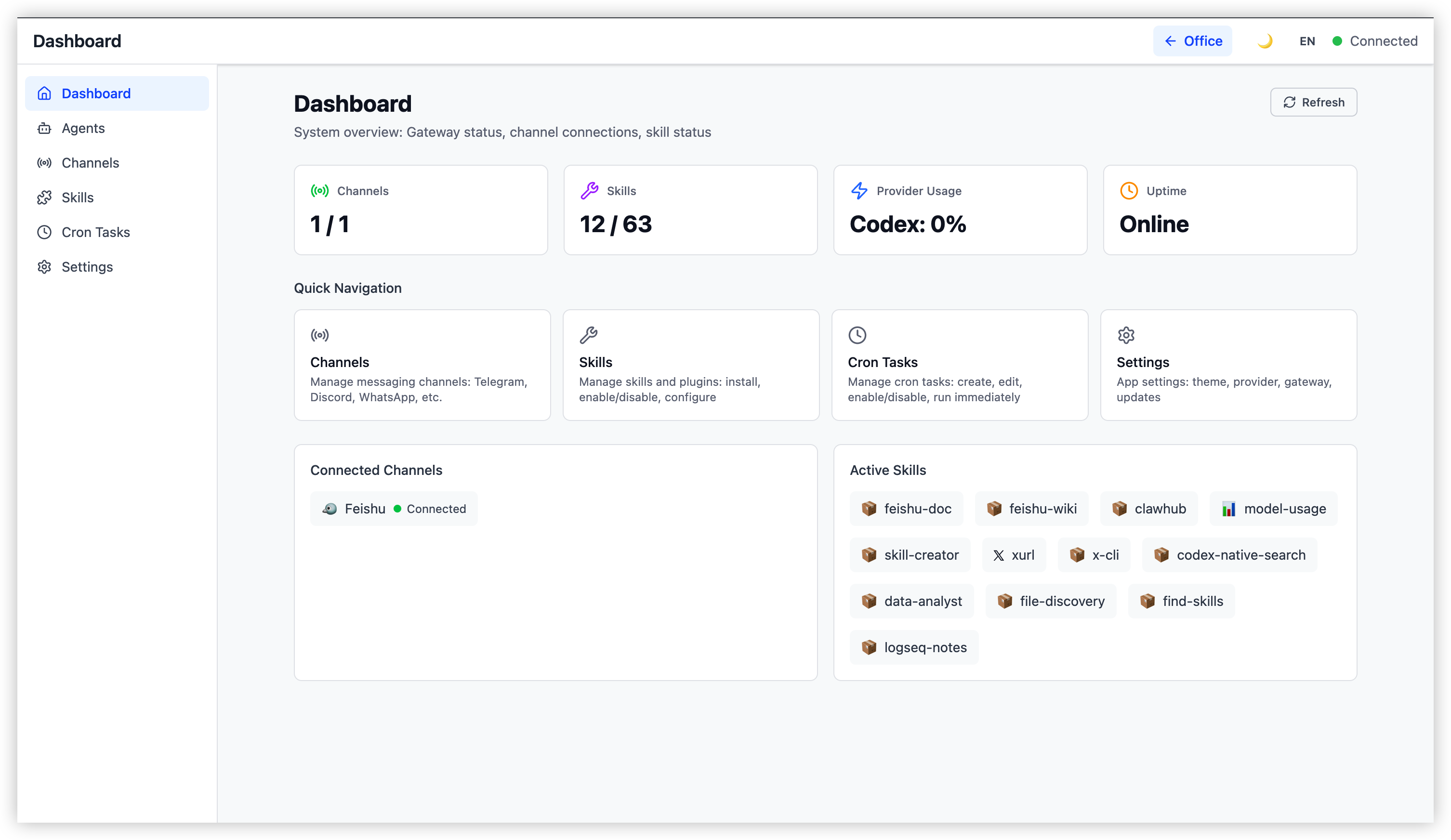Click the purple wrench icon on Skills stat card

pos(589,191)
